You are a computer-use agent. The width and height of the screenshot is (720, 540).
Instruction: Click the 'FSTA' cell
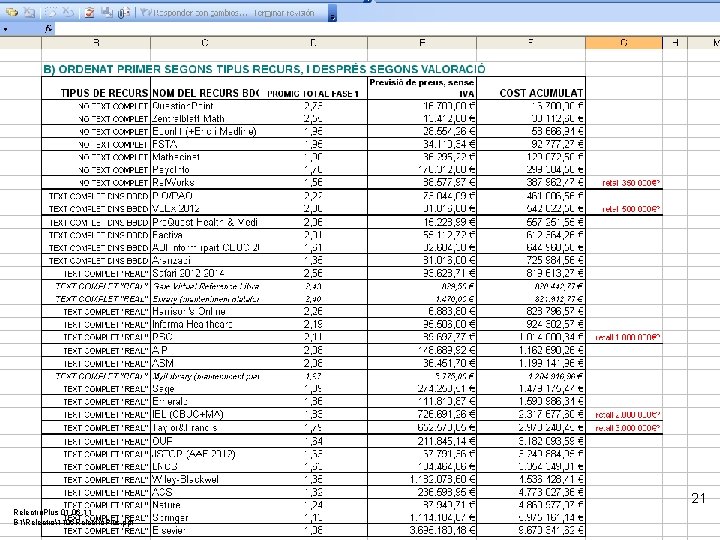pyautogui.click(x=205, y=144)
